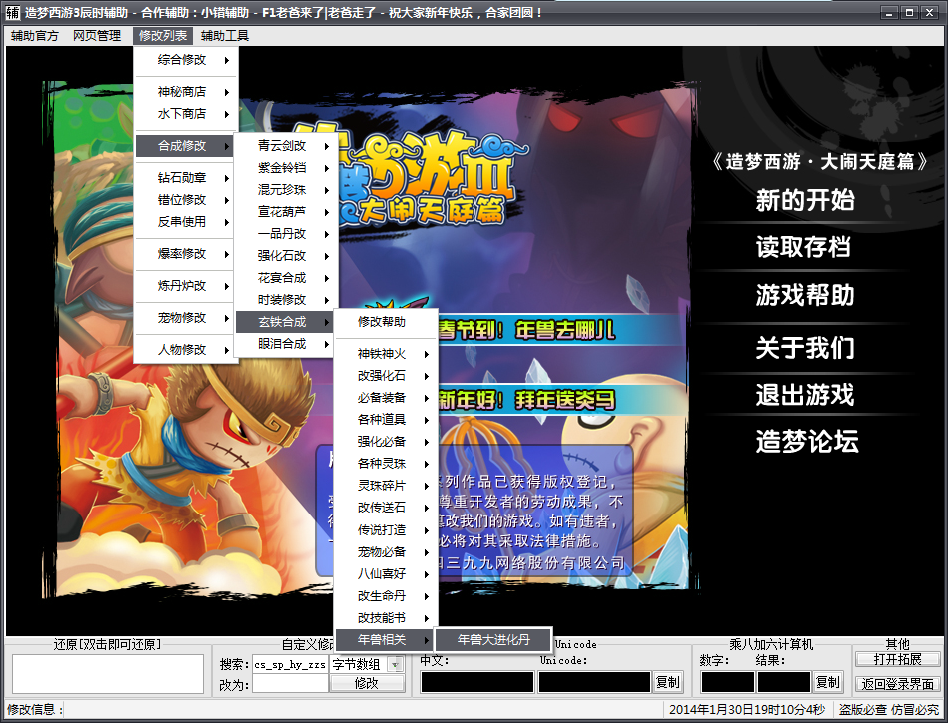Image resolution: width=948 pixels, height=723 pixels.
Task: Open the 辅助官方 menu
Action: coord(35,36)
